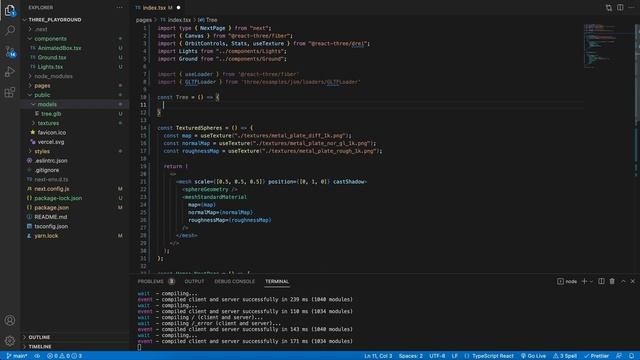
Task: Click the 3 Spell status indicator
Action: click(565, 356)
